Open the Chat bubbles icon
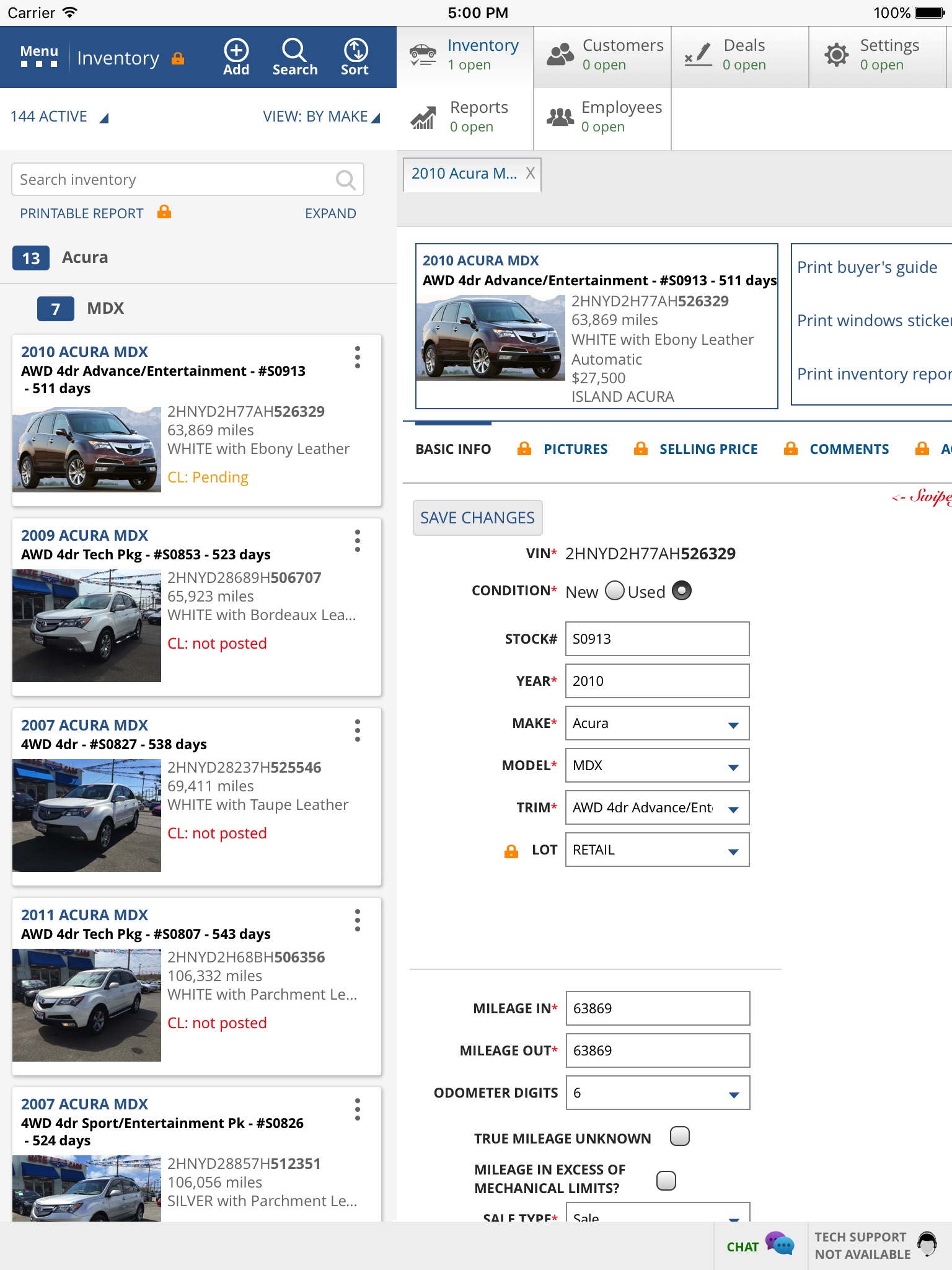952x1270 pixels. point(780,1244)
